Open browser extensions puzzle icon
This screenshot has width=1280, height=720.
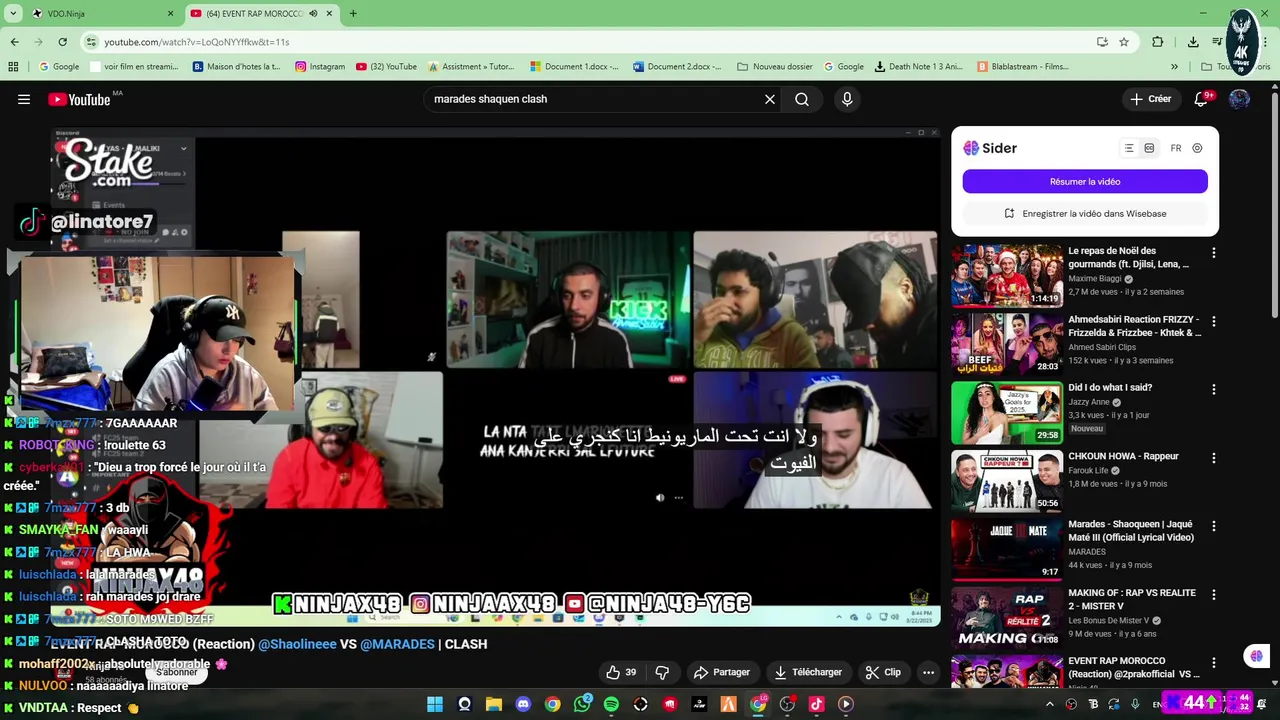(1157, 42)
